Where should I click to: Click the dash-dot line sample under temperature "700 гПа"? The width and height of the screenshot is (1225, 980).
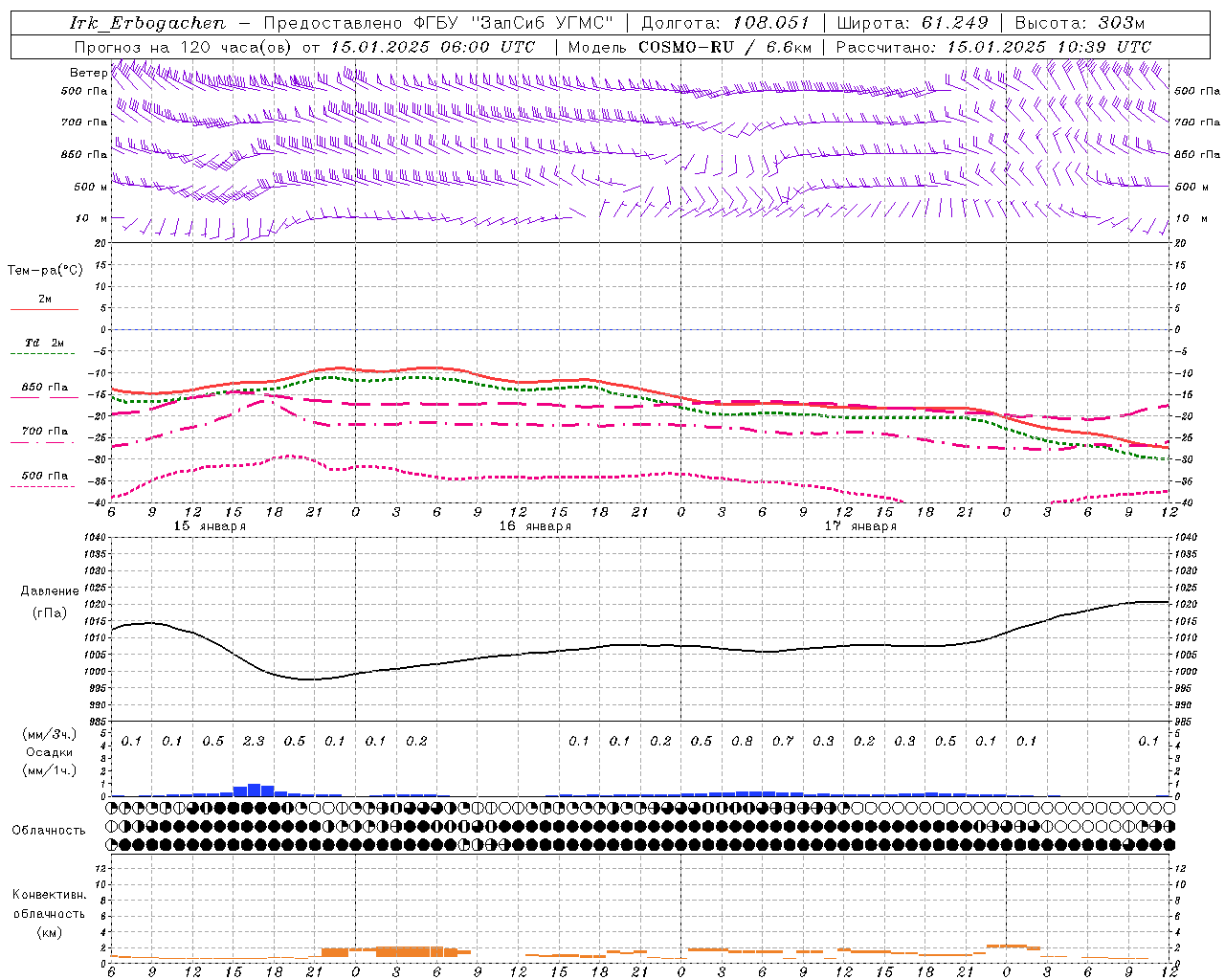[x=44, y=443]
